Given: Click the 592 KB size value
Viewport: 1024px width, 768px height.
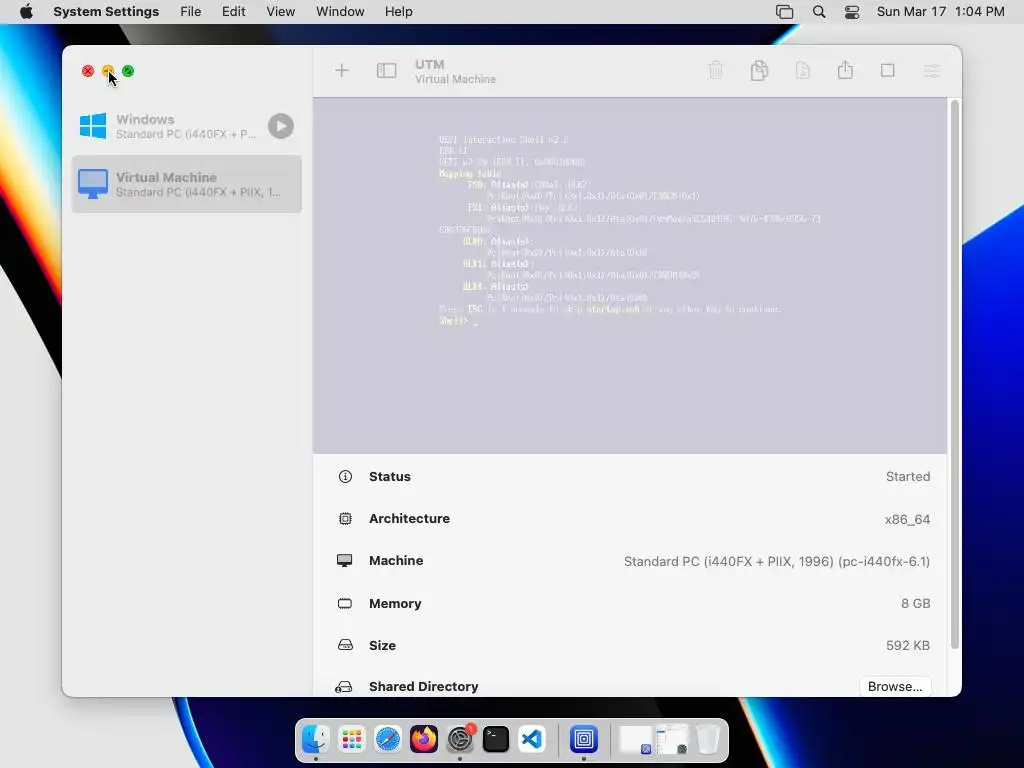Looking at the screenshot, I should pyautogui.click(x=908, y=645).
